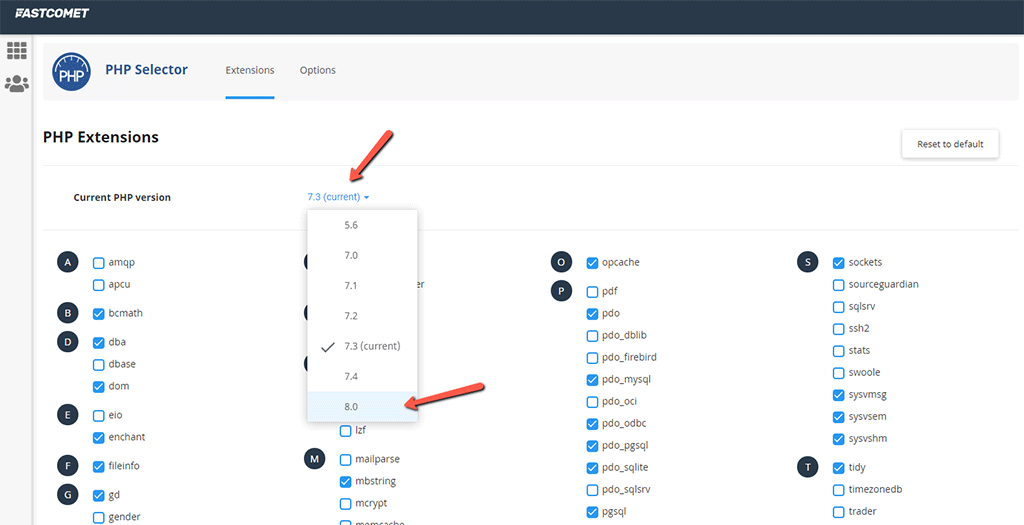
Task: Enable the ssh2 extension
Action: point(839,329)
